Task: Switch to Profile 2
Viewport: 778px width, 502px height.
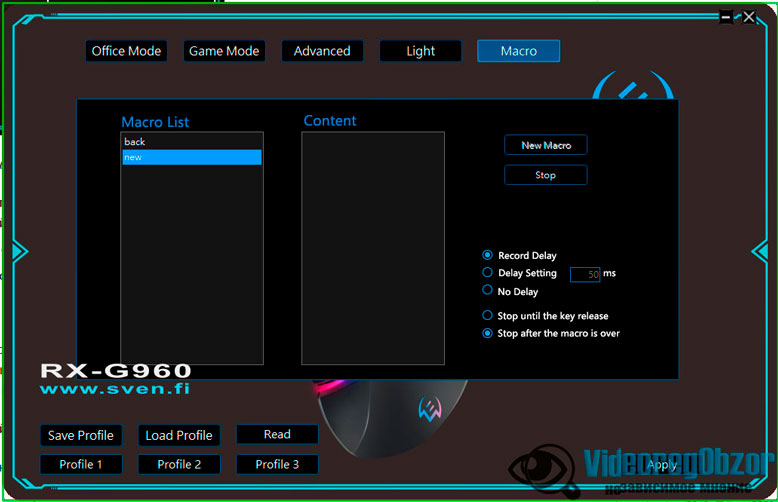Action: [x=179, y=464]
